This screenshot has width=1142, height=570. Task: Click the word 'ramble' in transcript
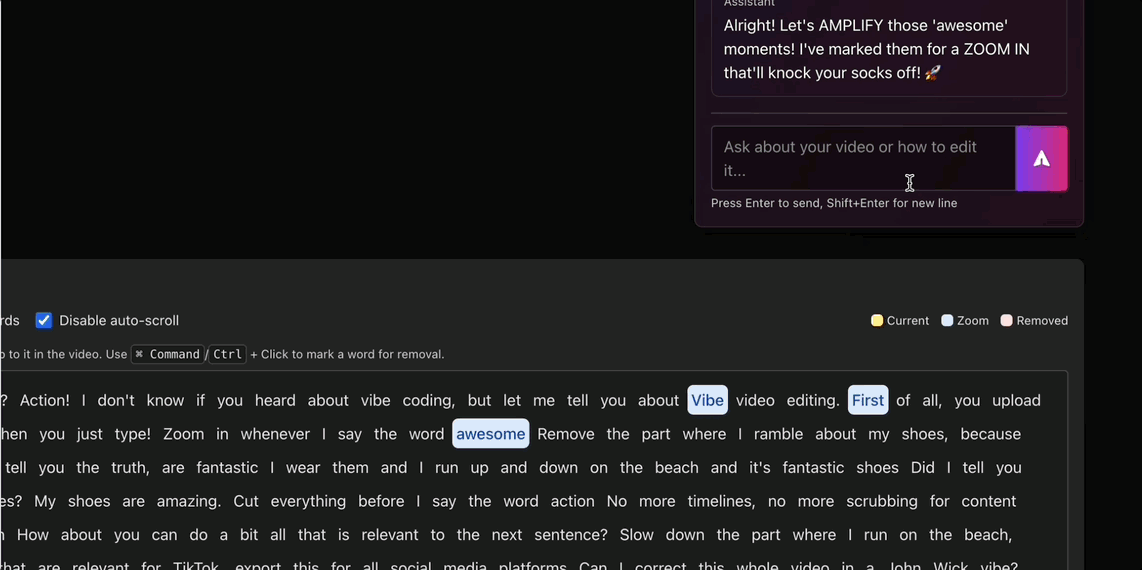[x=781, y=434]
